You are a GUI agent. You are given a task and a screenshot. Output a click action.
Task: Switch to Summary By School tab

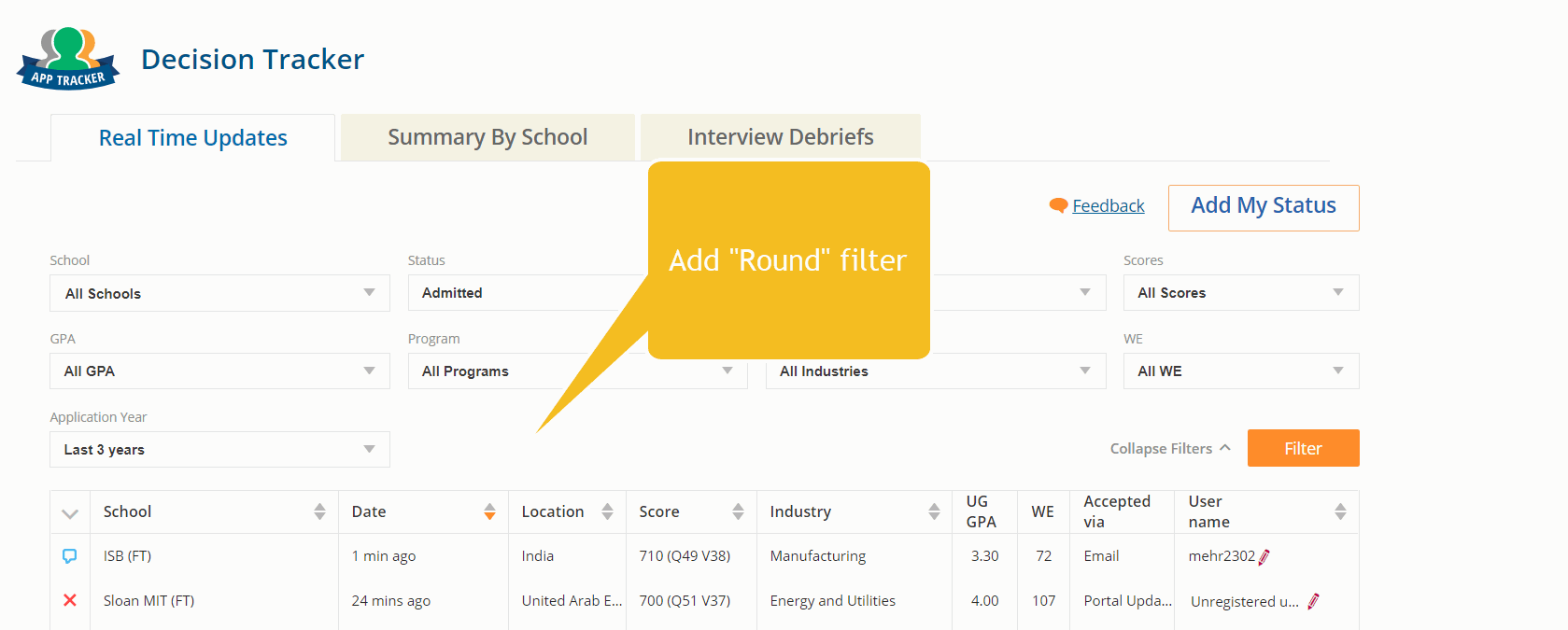pyautogui.click(x=487, y=137)
